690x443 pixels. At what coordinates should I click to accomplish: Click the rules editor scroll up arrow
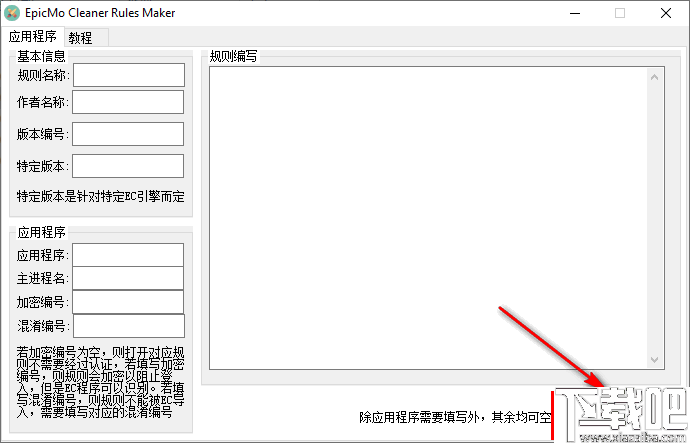[654, 77]
